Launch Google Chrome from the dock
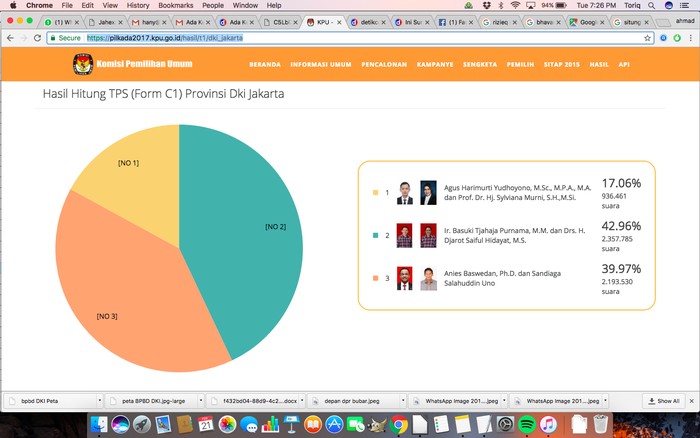 click(398, 425)
